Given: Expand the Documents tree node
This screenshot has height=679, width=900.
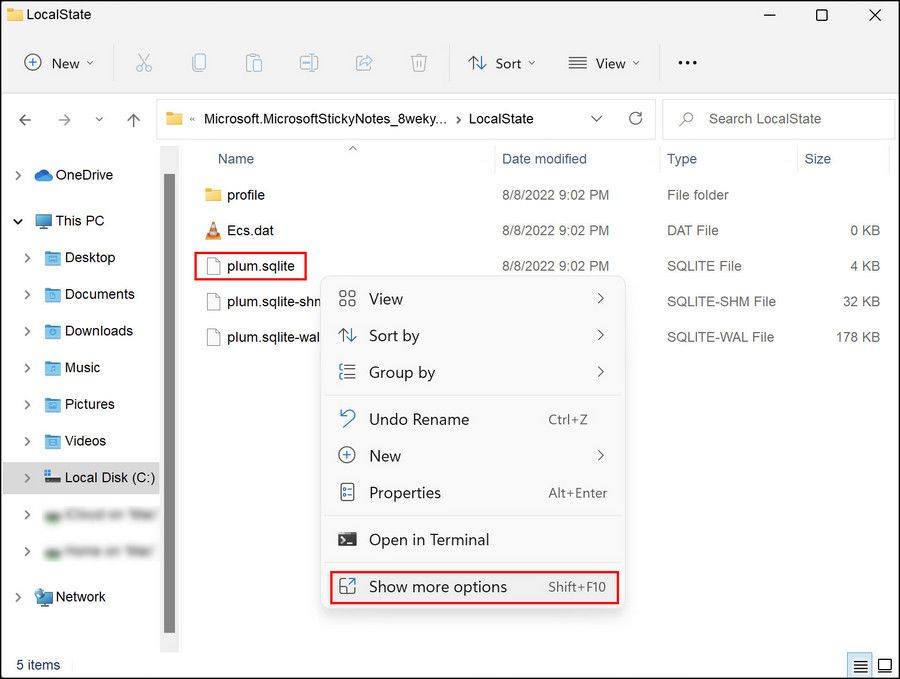Looking at the screenshot, I should coord(27,294).
